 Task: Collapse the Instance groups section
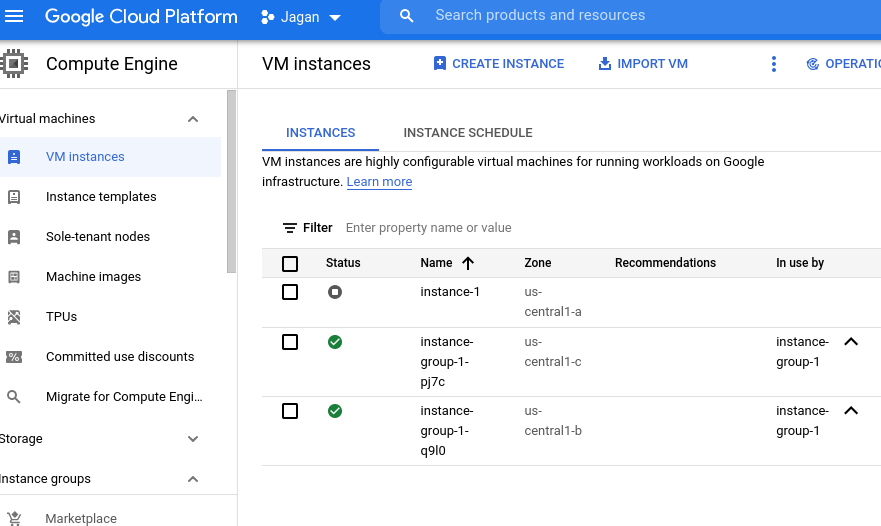193,479
